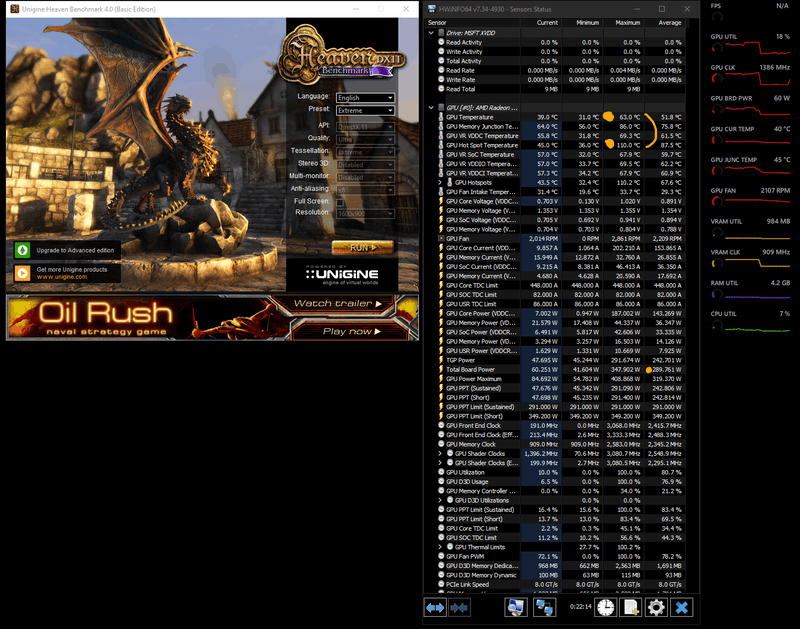The height and width of the screenshot is (629, 800).
Task: Expand the GPU Hotspots row
Action: point(440,182)
